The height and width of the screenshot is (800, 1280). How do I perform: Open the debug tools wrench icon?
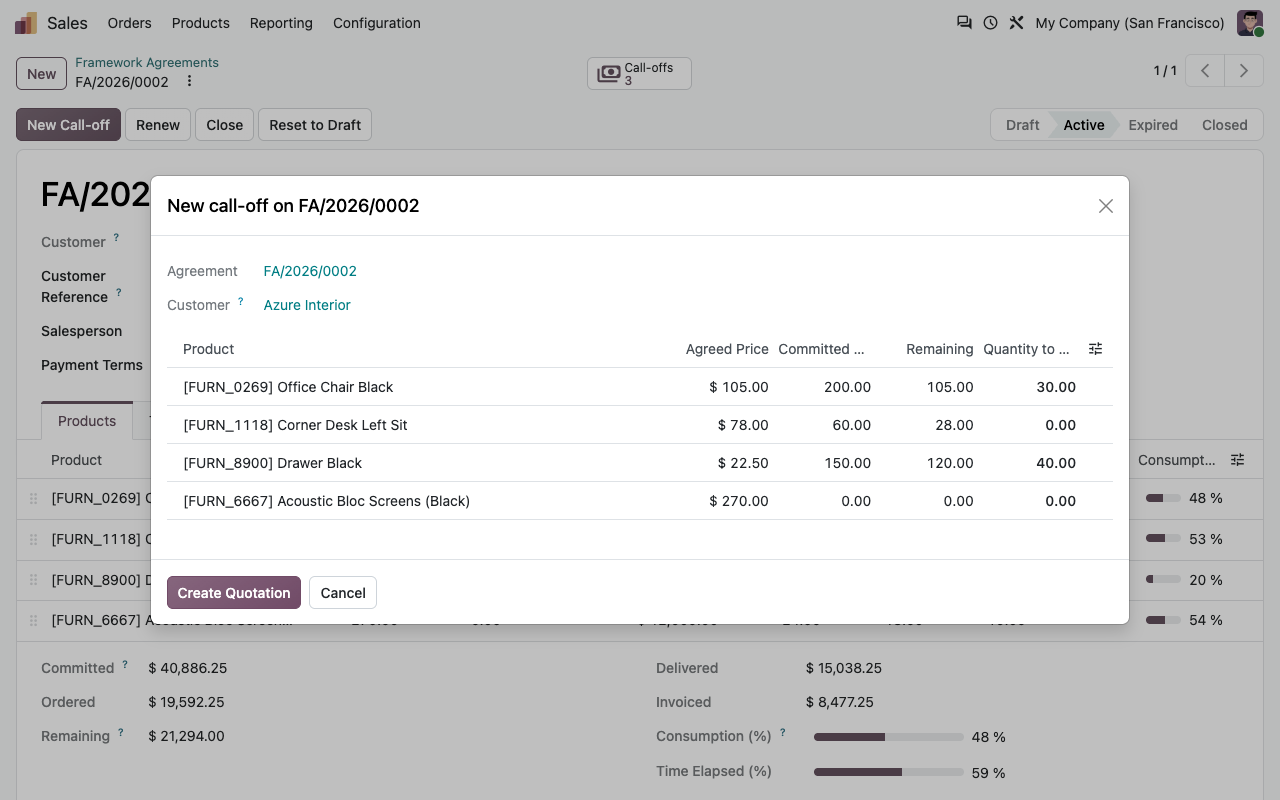point(1016,22)
